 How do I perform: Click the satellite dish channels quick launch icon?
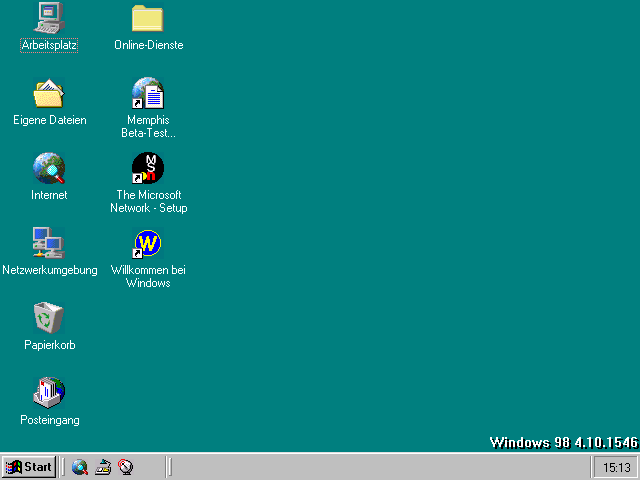point(126,467)
